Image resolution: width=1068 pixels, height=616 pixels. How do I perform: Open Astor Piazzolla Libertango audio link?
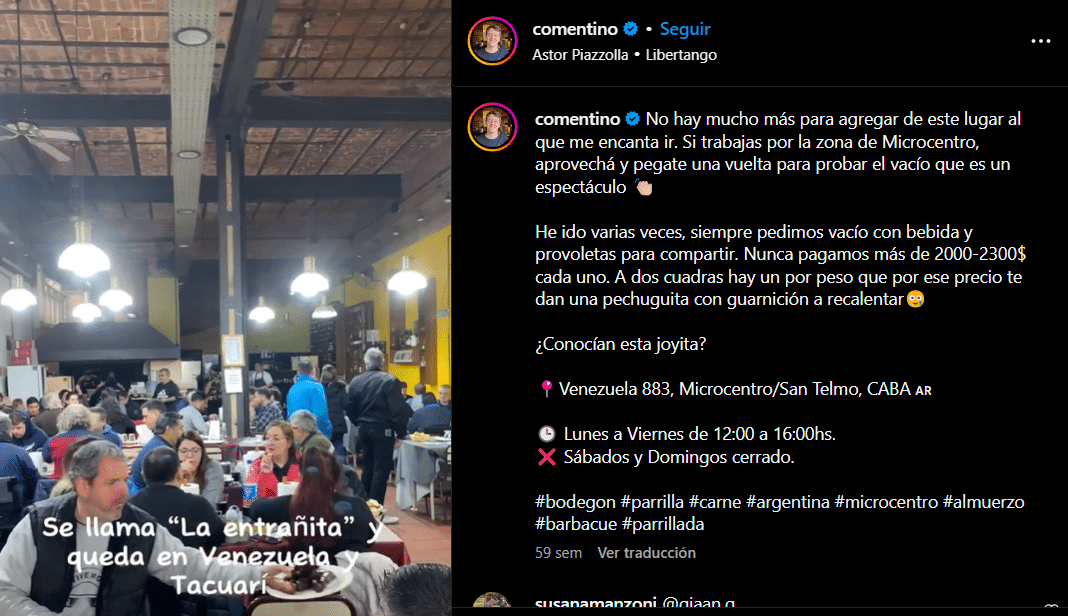(624, 55)
